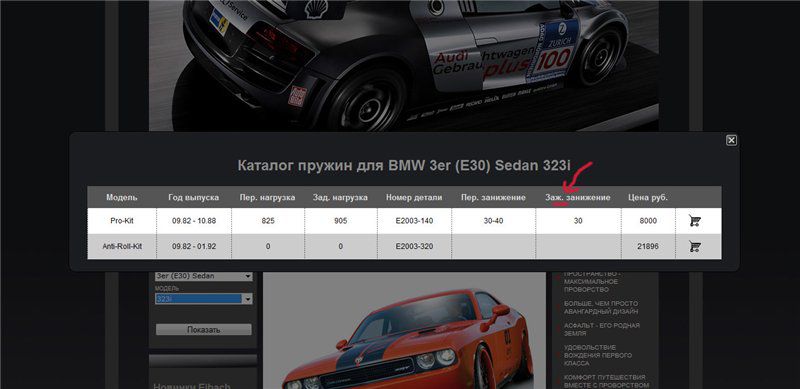Click the Номер детали column header
The image size is (800, 389).
(414, 198)
